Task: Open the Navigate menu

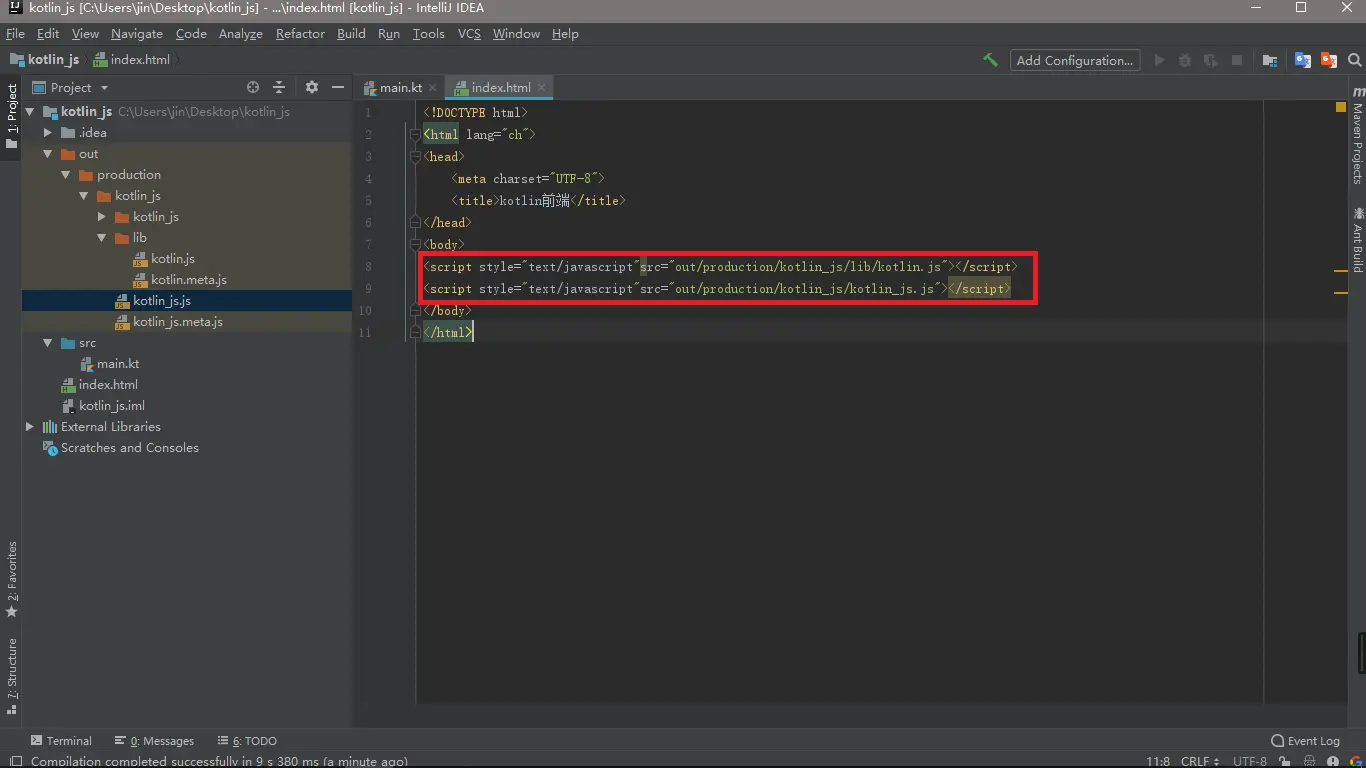Action: click(137, 33)
